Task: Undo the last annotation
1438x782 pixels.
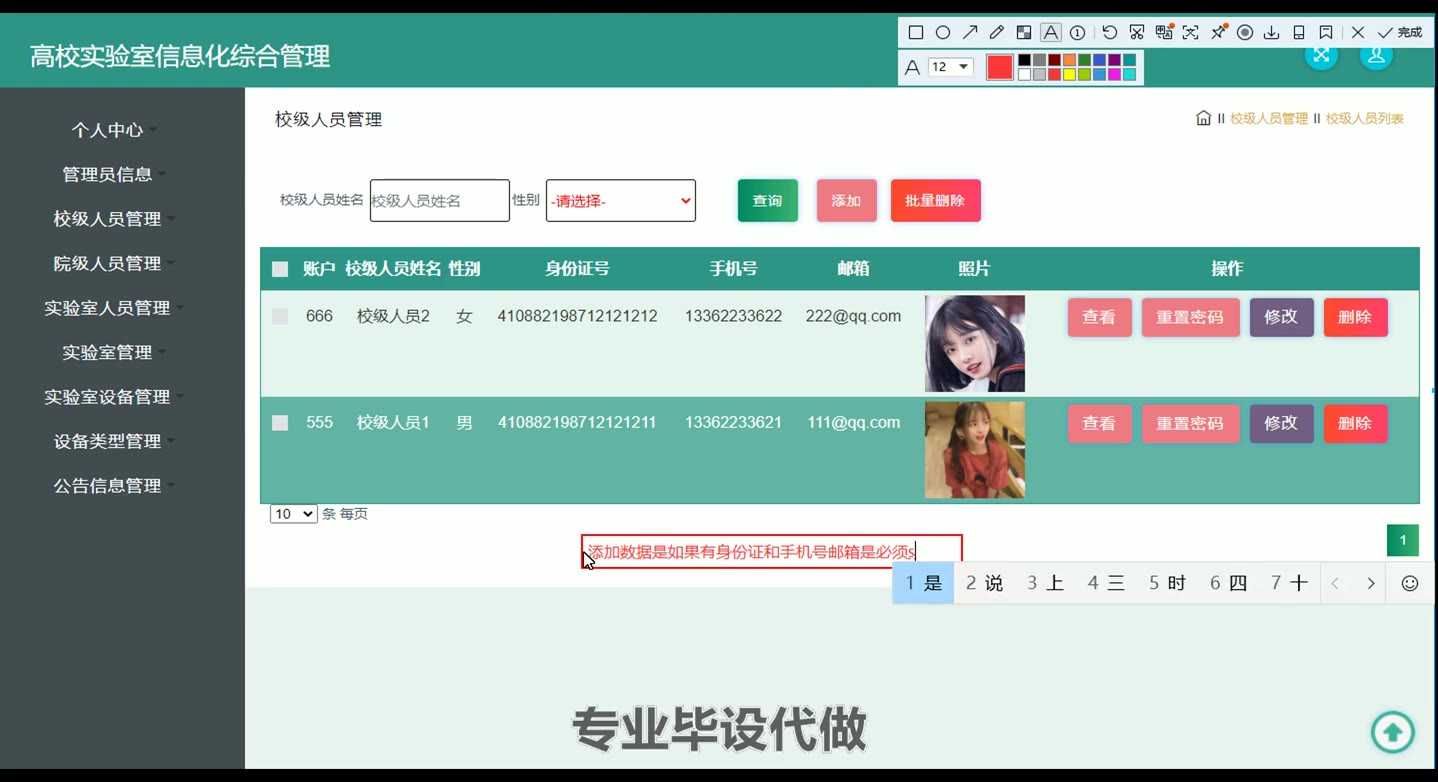Action: point(1110,33)
